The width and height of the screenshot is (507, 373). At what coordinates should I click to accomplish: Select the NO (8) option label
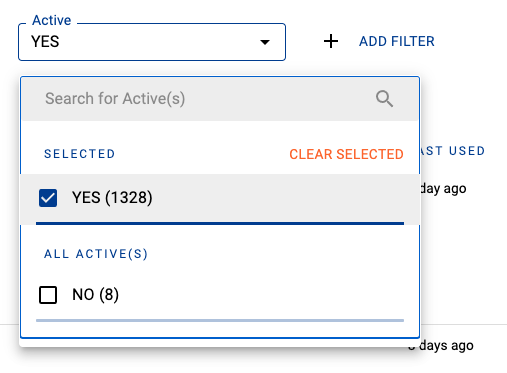pos(96,295)
